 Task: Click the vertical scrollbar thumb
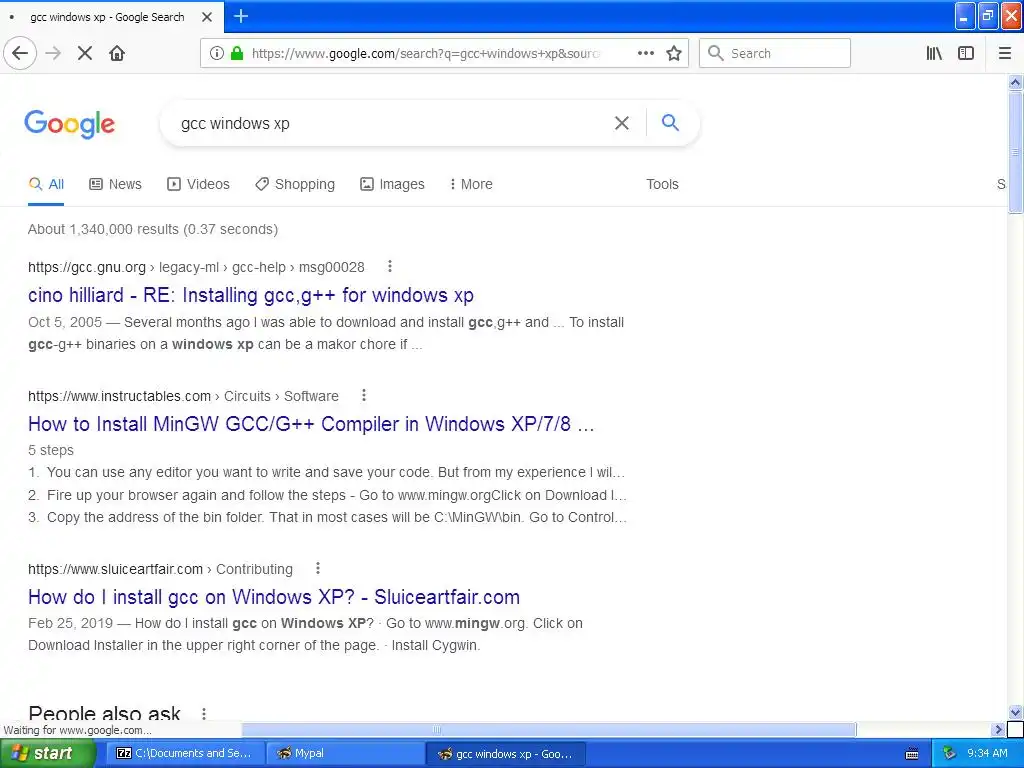tap(1015, 152)
